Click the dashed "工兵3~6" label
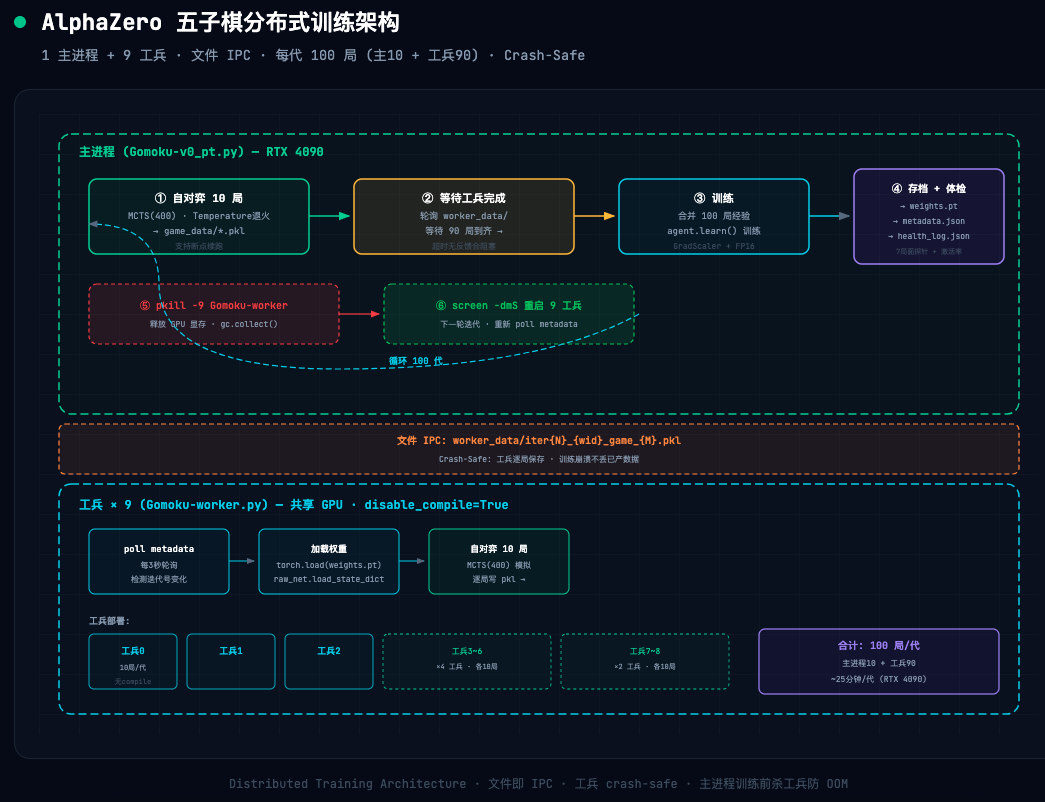Image resolution: width=1045 pixels, height=802 pixels. click(x=467, y=651)
